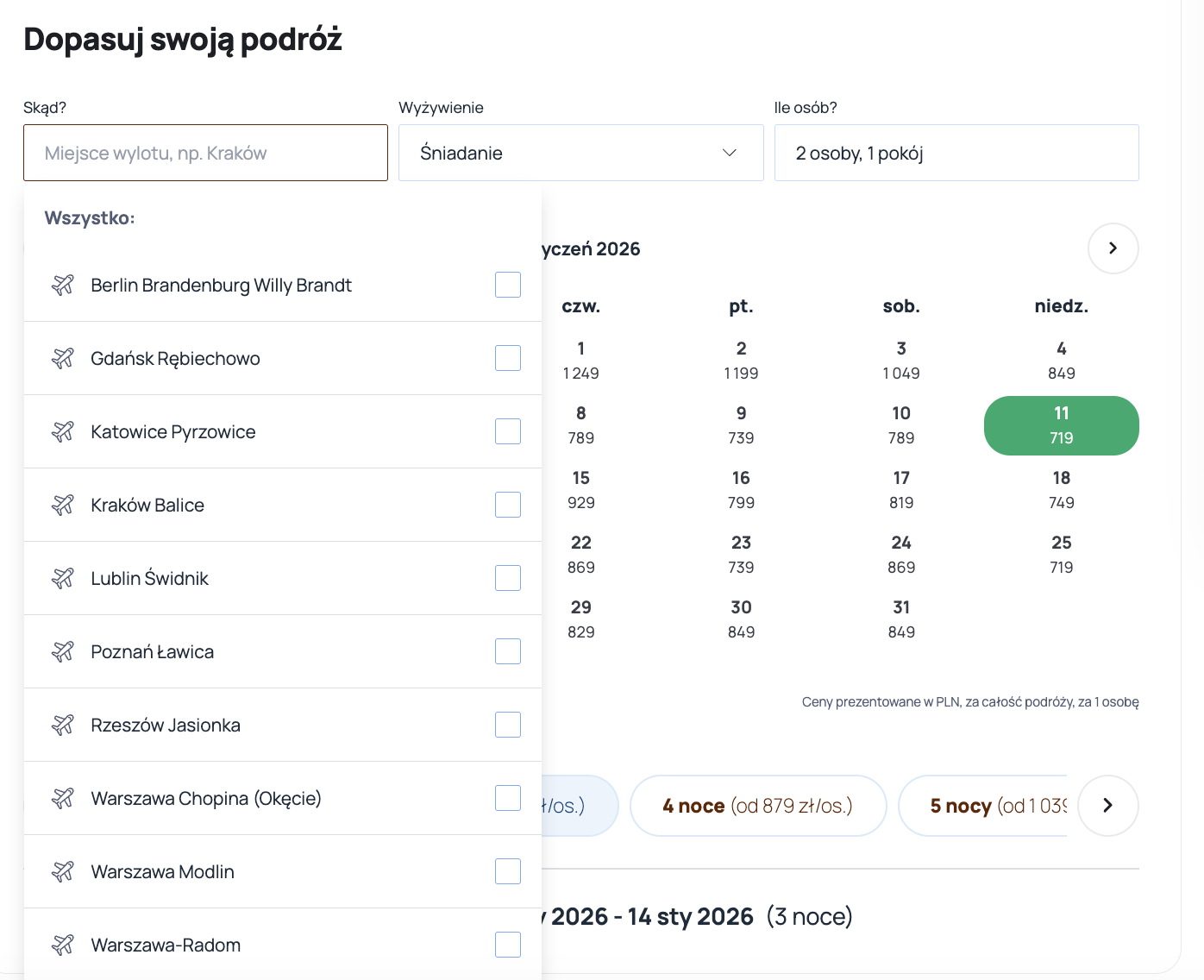
Task: Click the airplane icon beside Rzeszów Jasionka
Action: [x=63, y=725]
